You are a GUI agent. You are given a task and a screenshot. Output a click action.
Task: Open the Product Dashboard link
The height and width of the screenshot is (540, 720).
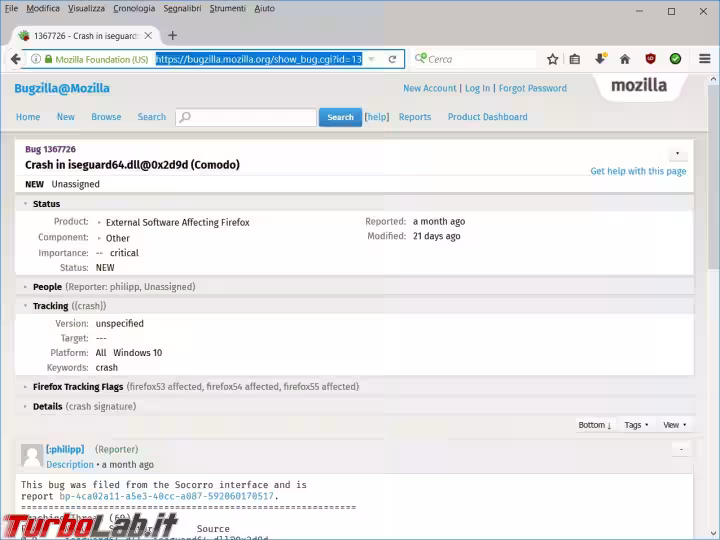coord(488,117)
